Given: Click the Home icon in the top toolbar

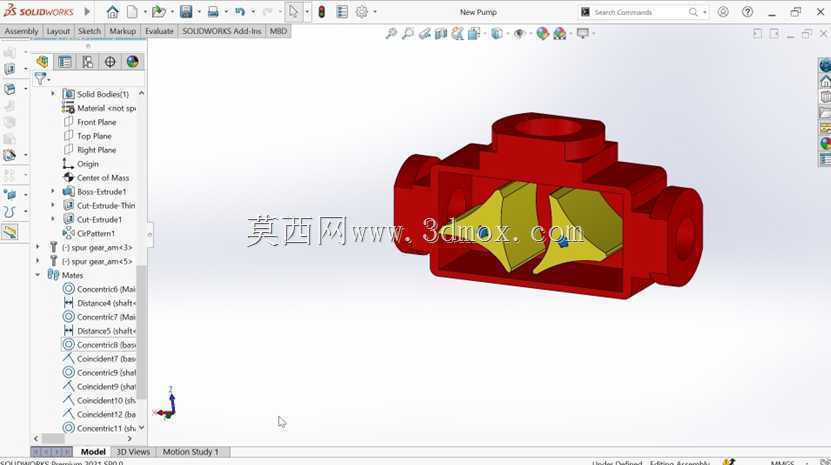Looking at the screenshot, I should click(112, 12).
